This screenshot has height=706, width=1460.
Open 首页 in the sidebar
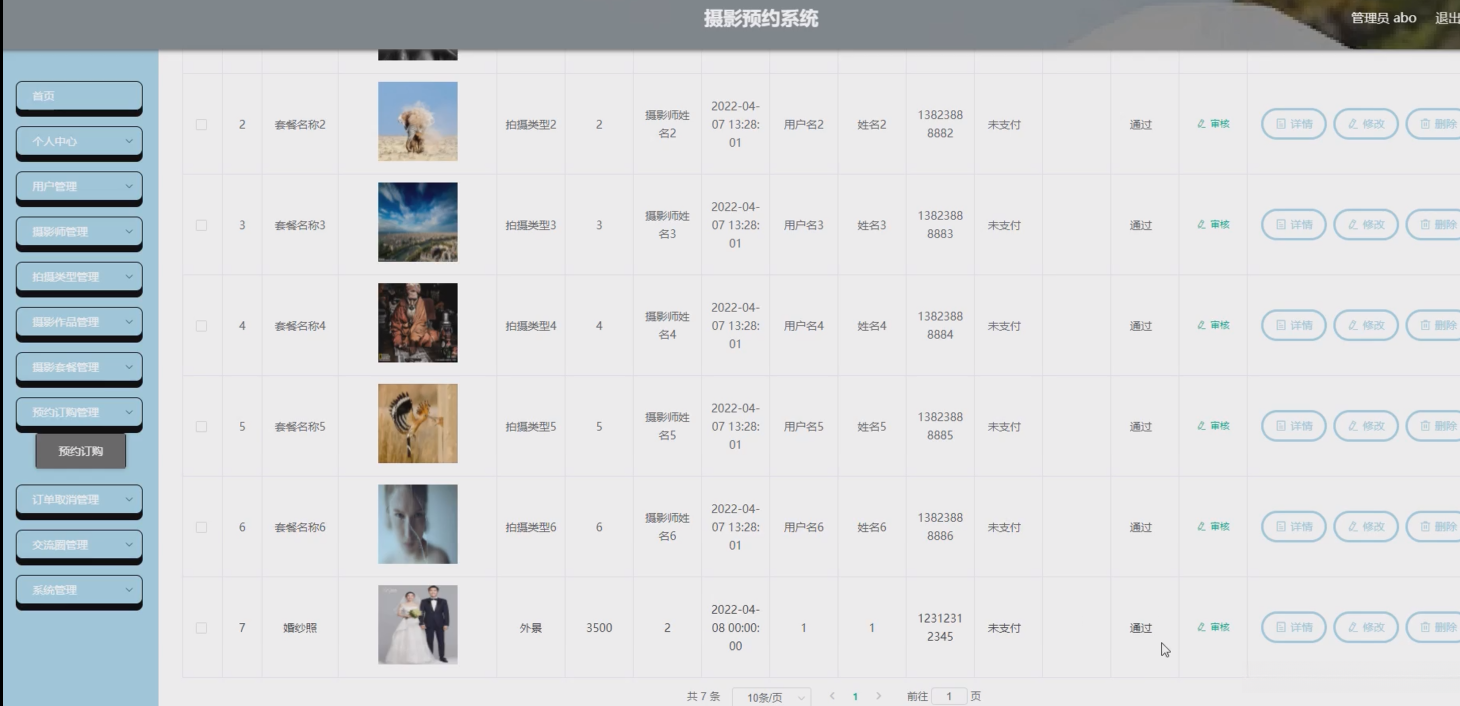click(x=79, y=96)
